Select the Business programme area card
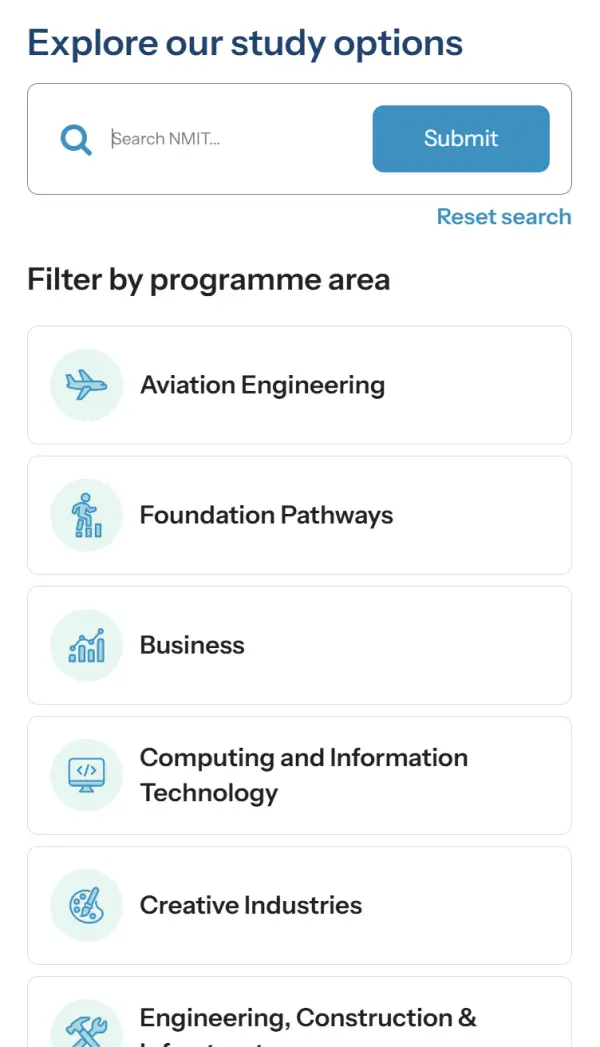Image resolution: width=600 pixels, height=1047 pixels. tap(300, 645)
